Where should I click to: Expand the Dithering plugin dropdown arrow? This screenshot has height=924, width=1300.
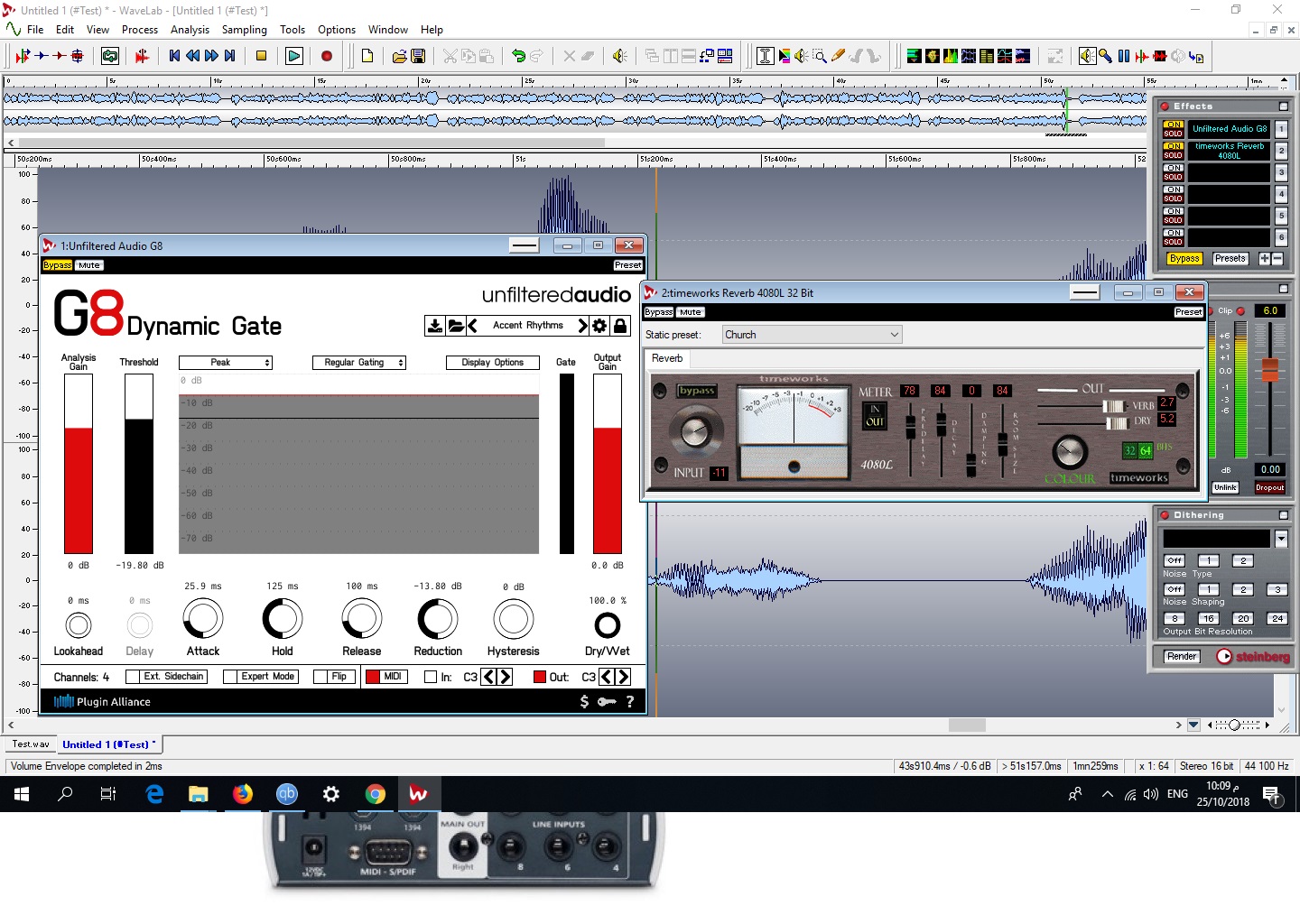[1281, 539]
